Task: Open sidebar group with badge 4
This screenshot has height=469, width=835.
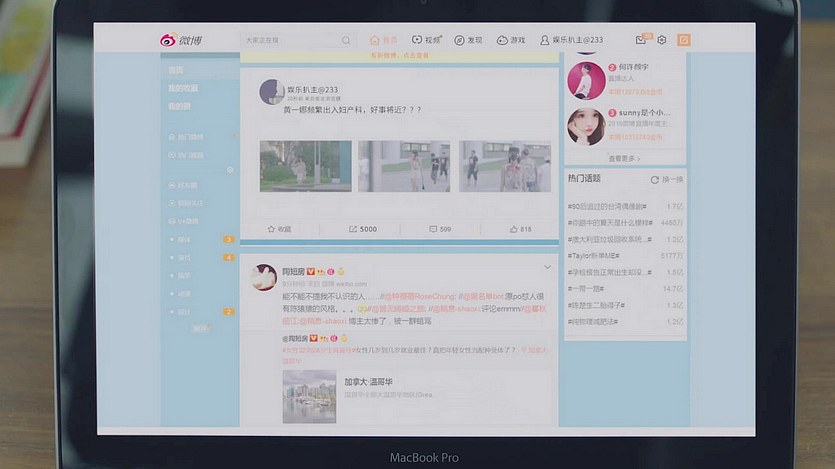Action: [x=201, y=258]
